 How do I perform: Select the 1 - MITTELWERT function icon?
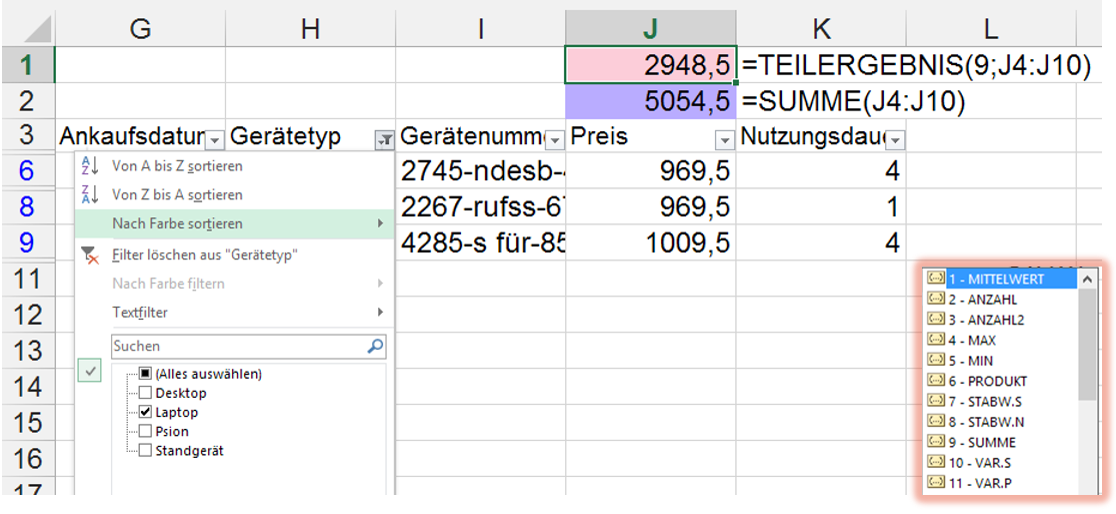936,279
